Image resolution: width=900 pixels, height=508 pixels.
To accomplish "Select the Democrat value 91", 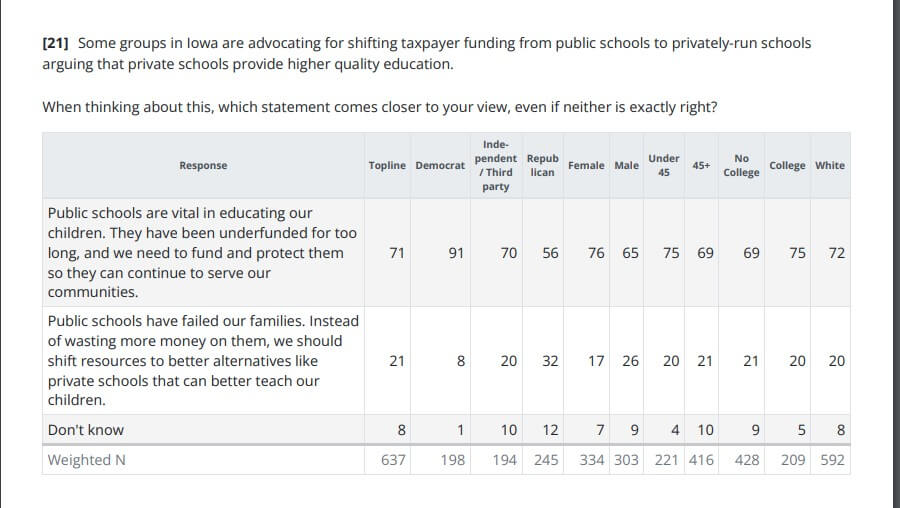I will pos(456,253).
